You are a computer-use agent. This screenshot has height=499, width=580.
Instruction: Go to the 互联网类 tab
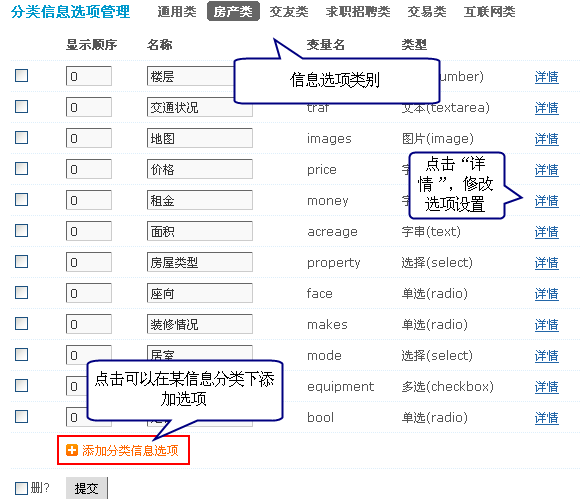[489, 12]
